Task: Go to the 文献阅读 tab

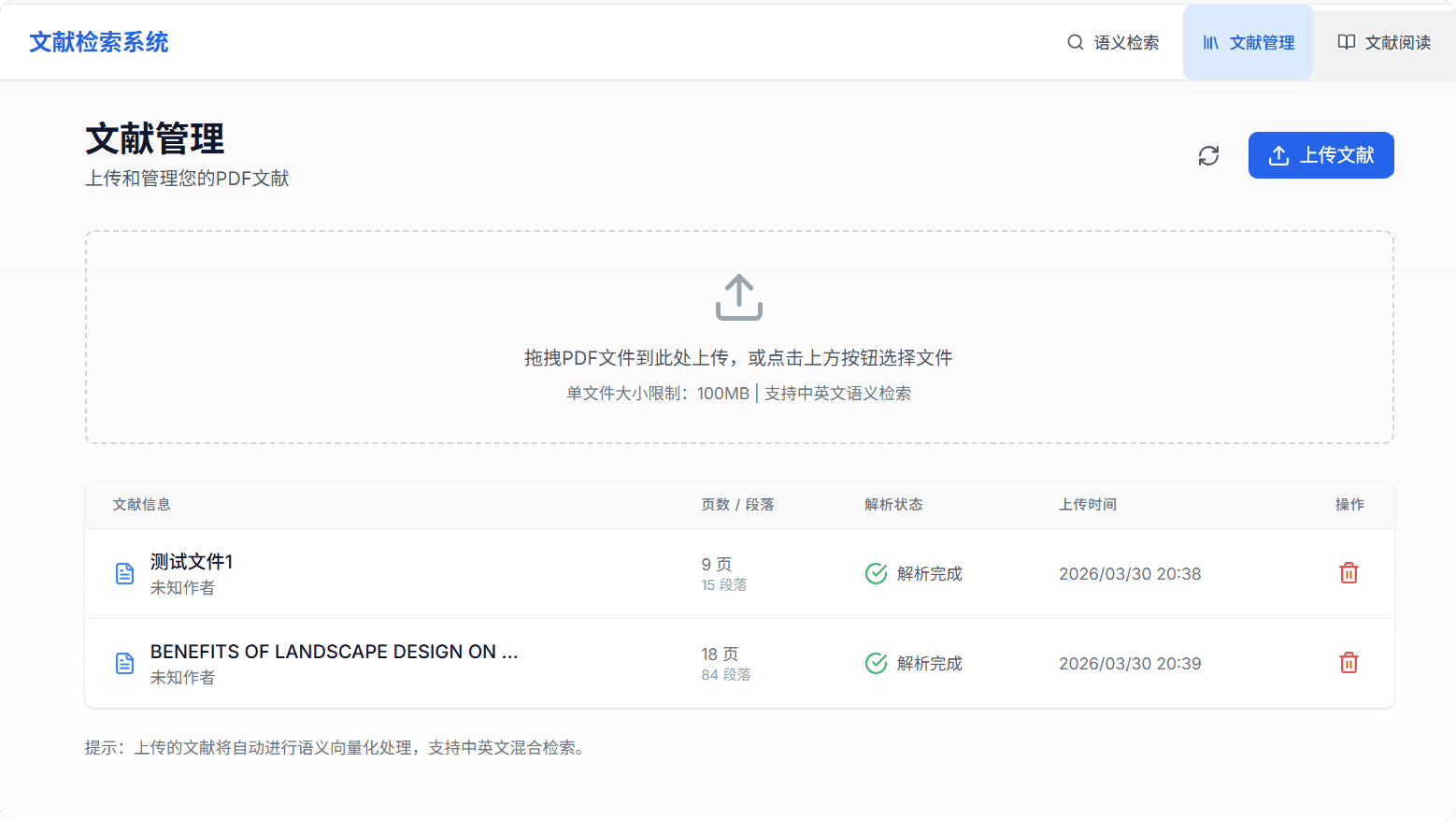Action: [x=1384, y=42]
